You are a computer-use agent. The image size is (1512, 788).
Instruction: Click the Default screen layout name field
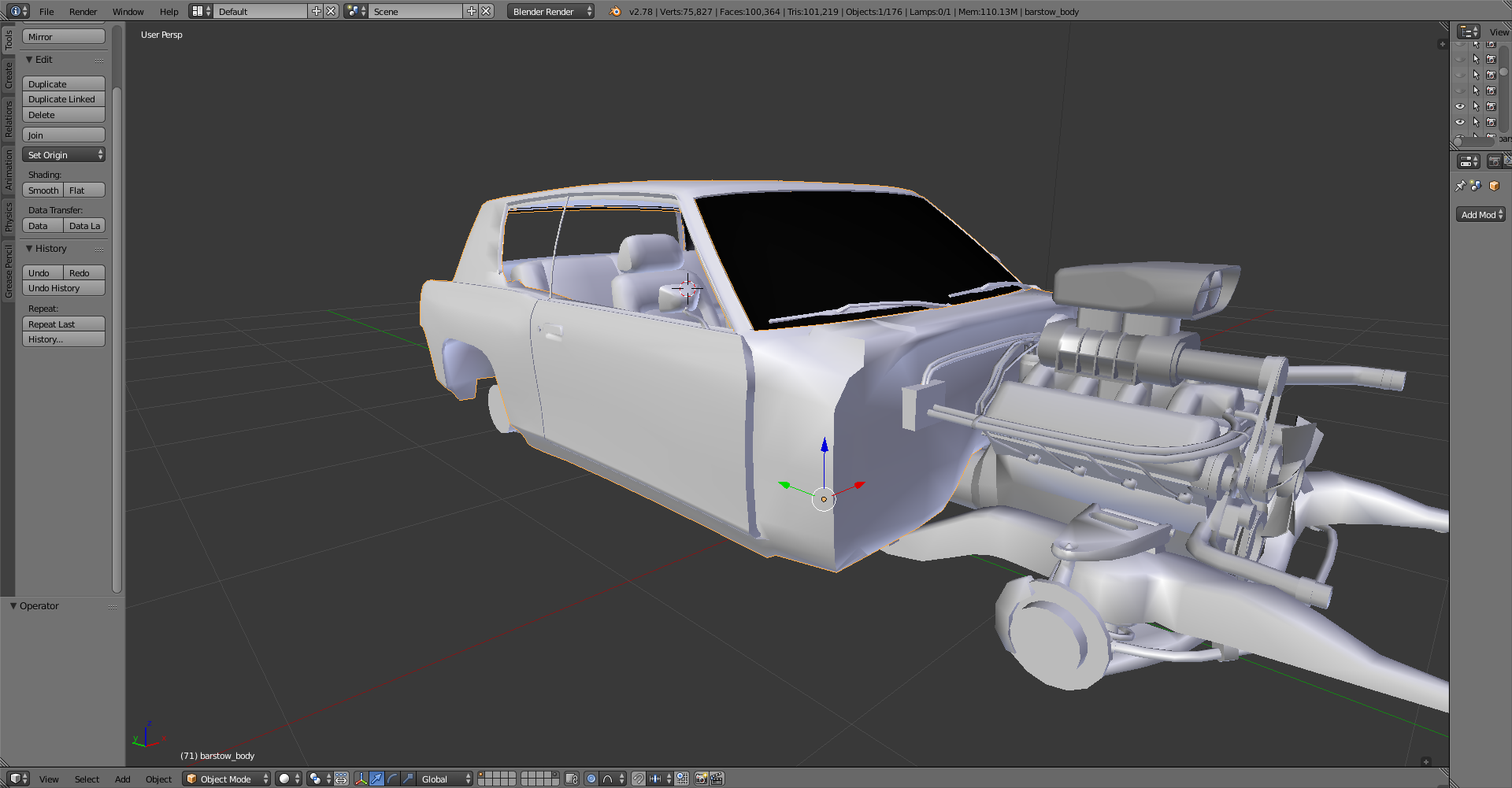click(260, 12)
